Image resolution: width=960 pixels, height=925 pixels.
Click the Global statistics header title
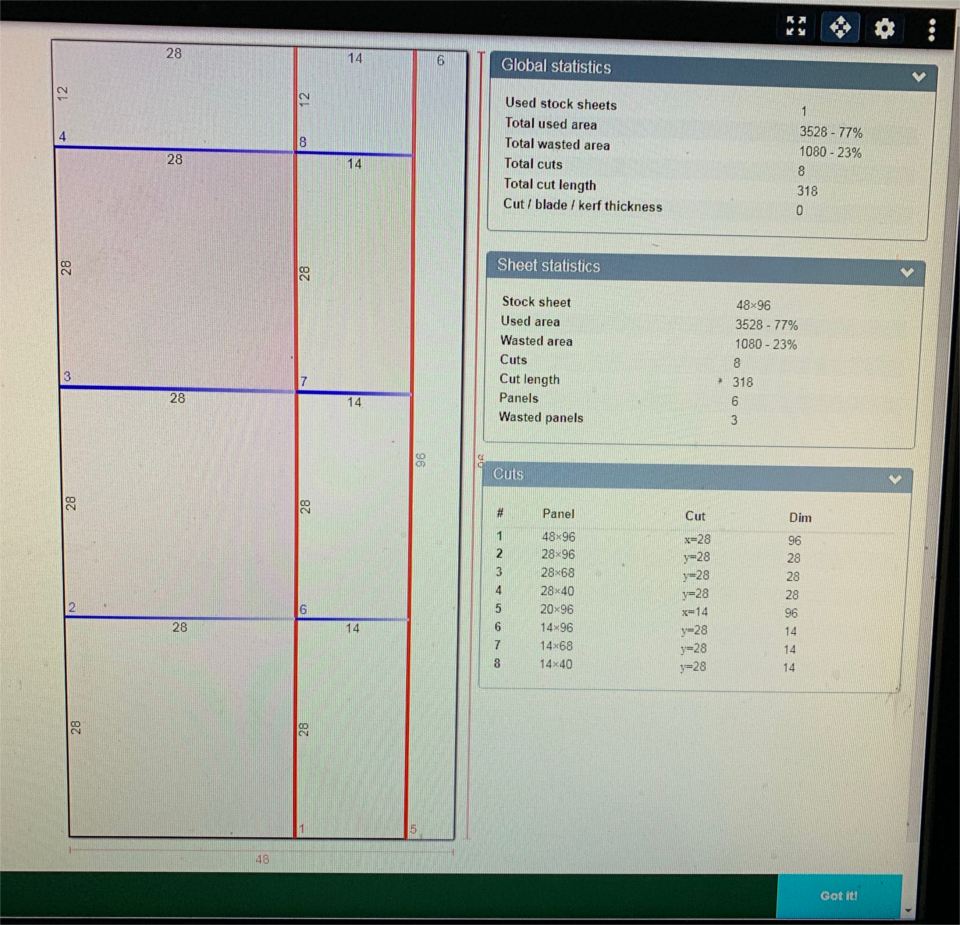(556, 66)
